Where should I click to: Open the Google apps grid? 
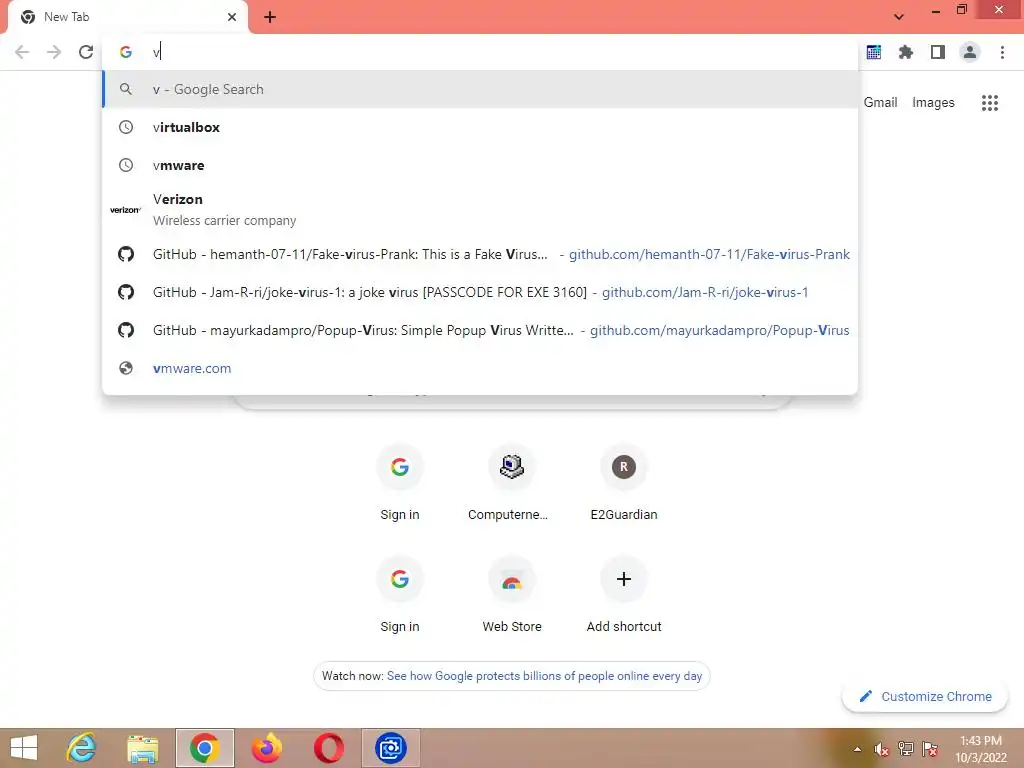tap(990, 103)
